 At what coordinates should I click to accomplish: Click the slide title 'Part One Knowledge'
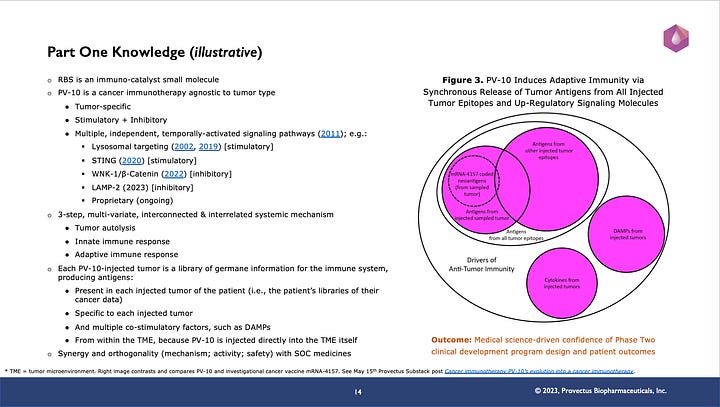click(x=155, y=52)
